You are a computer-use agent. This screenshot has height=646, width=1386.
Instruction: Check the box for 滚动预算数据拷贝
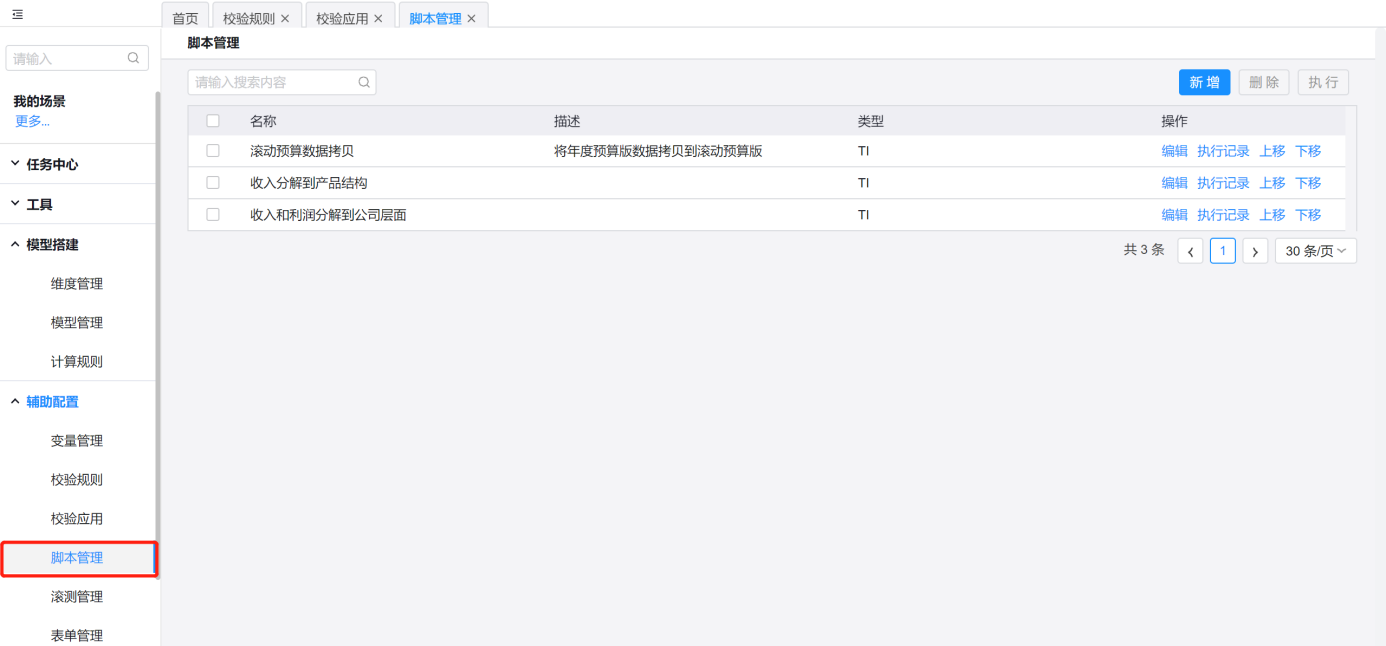[x=213, y=151]
